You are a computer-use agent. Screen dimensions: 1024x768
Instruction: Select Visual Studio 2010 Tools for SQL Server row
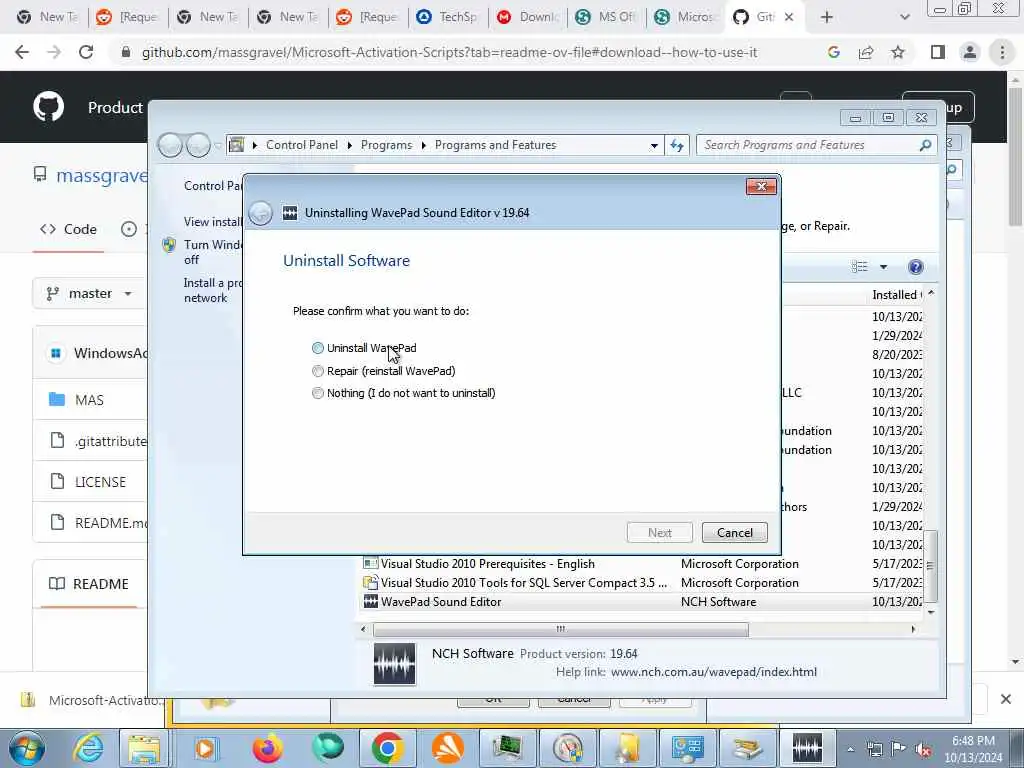coord(643,583)
